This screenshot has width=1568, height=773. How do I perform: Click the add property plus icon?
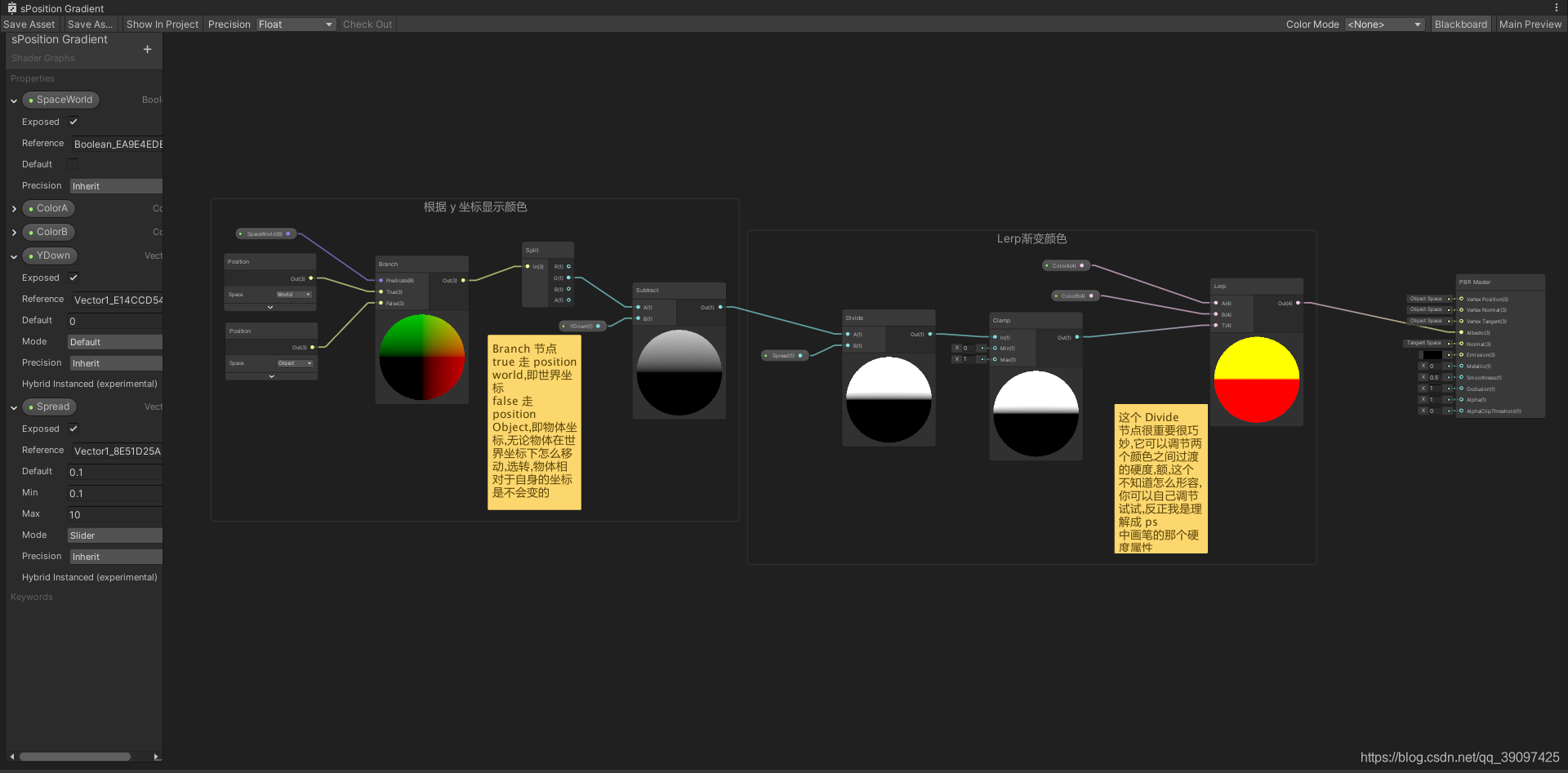click(147, 50)
